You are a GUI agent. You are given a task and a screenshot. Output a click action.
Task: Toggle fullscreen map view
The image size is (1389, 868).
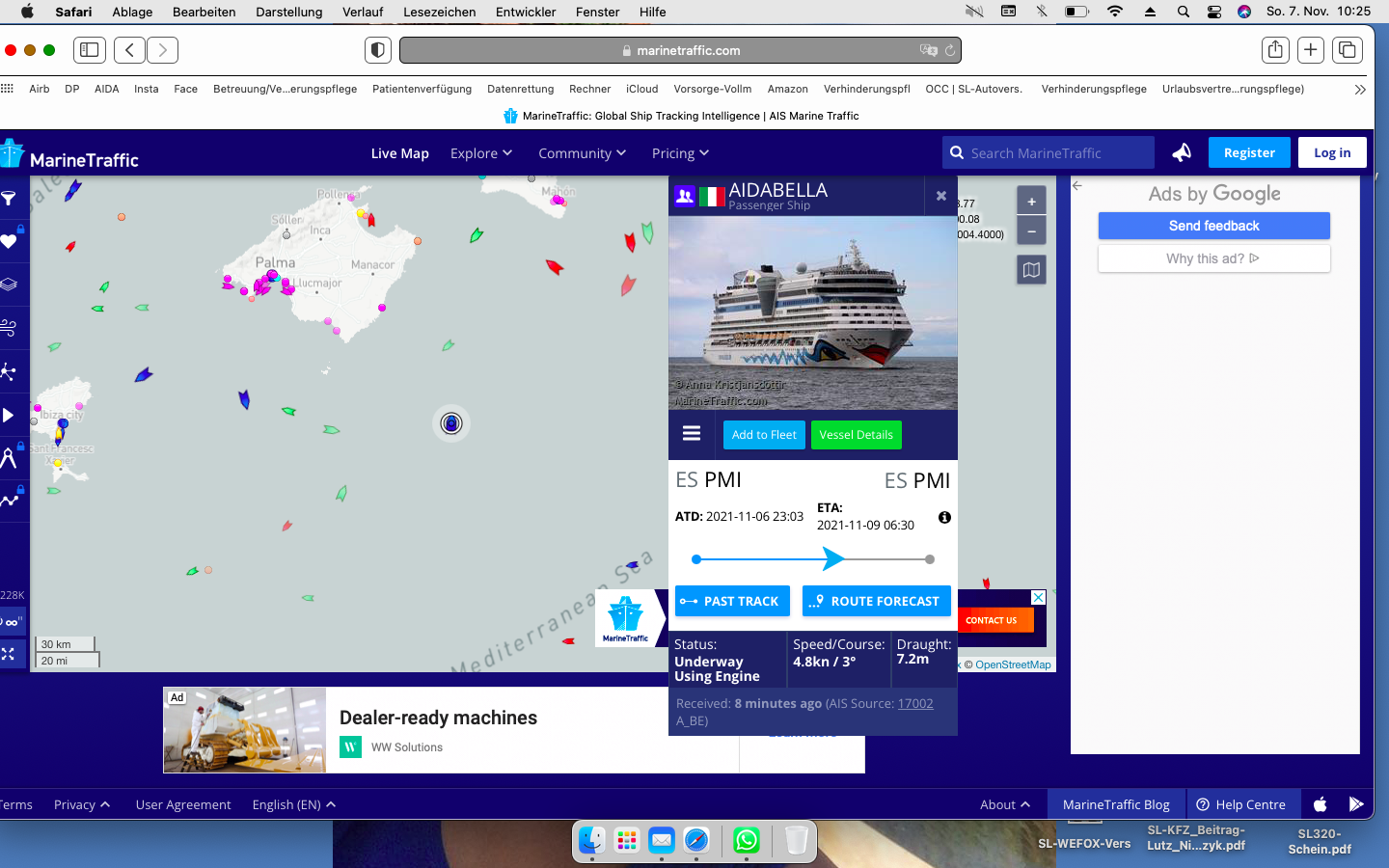(9, 654)
